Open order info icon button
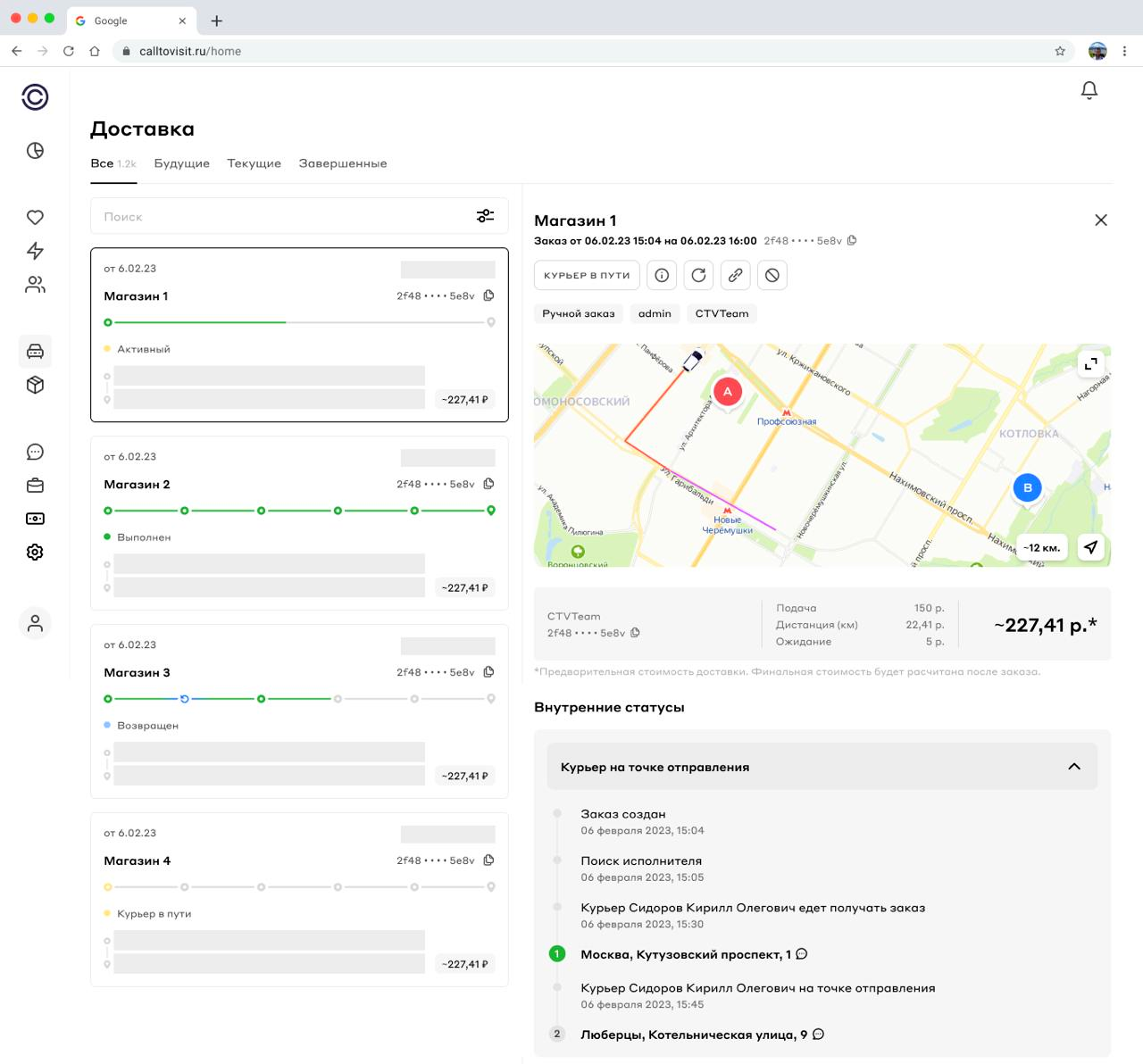 (x=662, y=275)
